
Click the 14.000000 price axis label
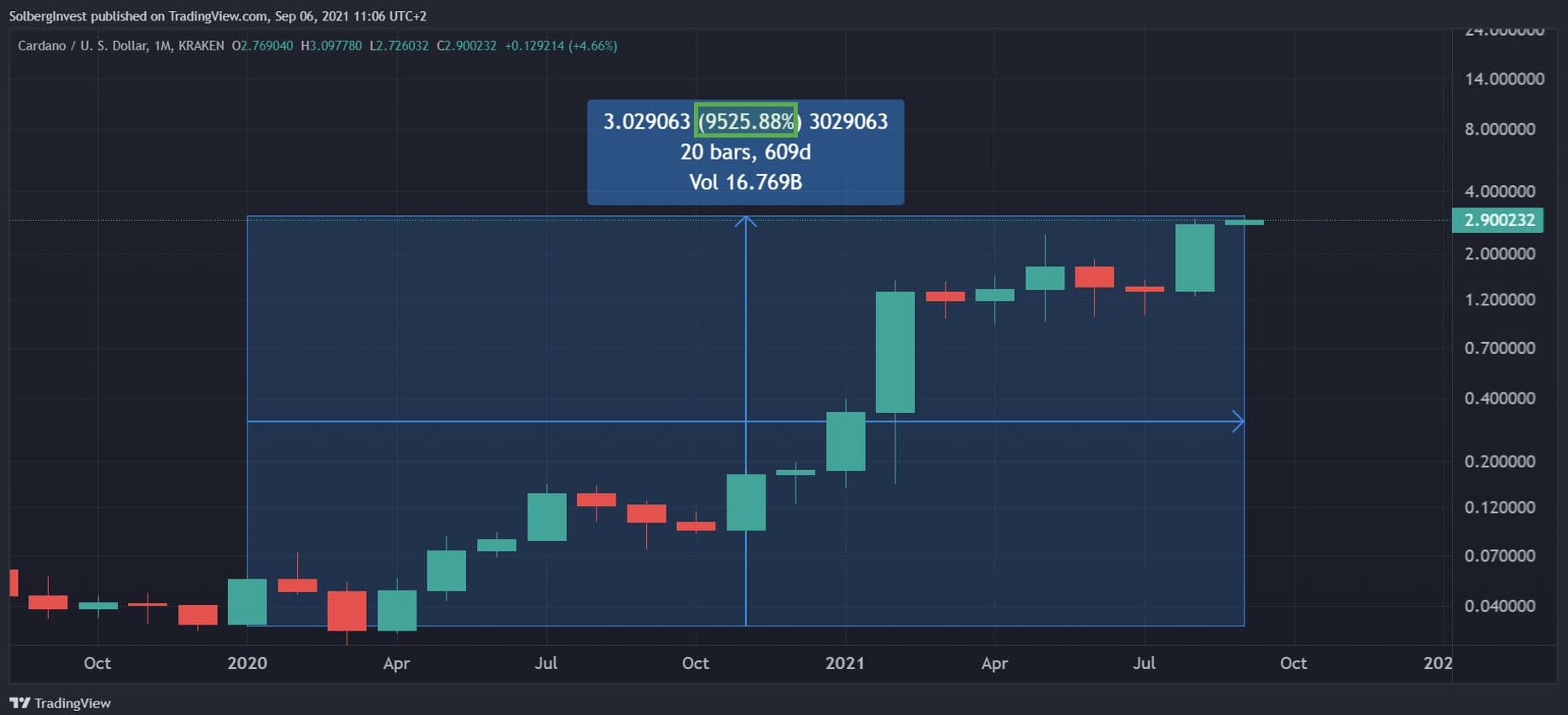tap(1504, 79)
